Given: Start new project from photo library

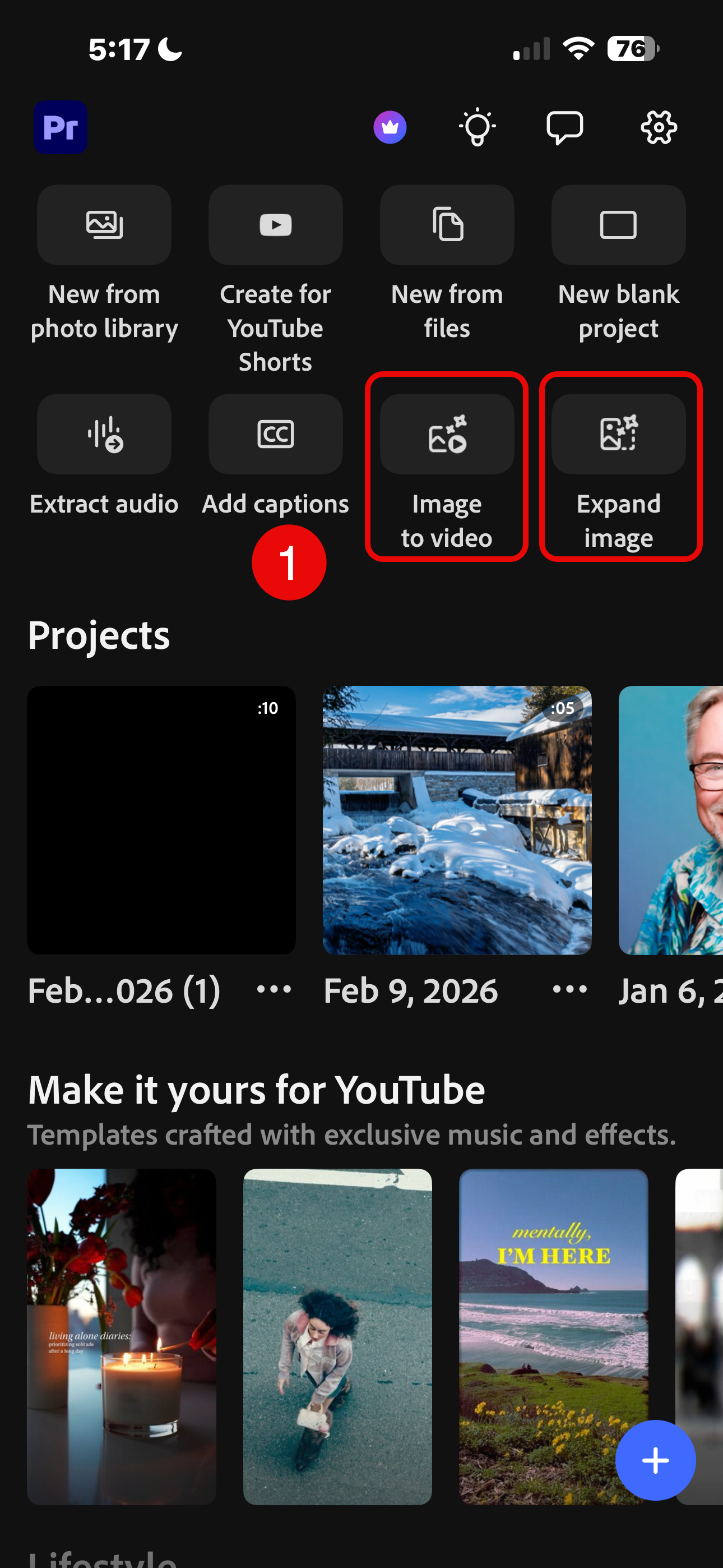Looking at the screenshot, I should point(104,225).
